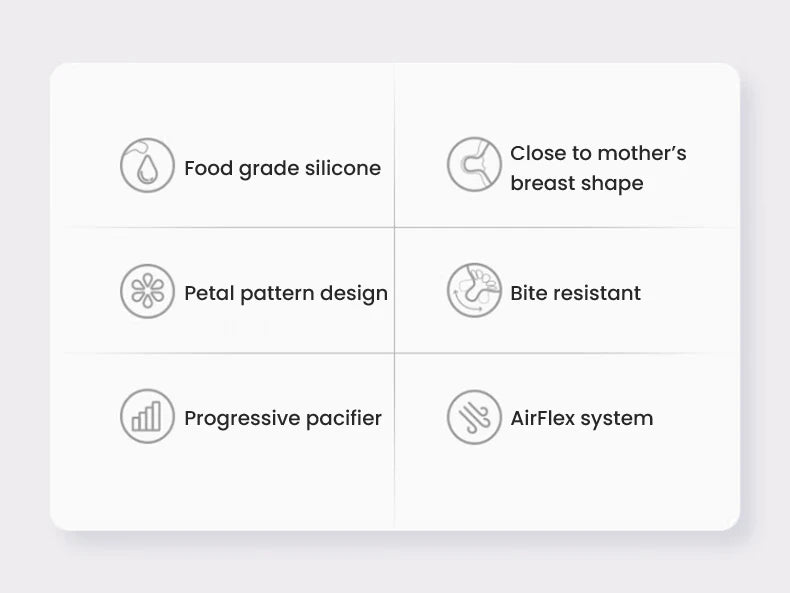Click the AirFlex system label
The height and width of the screenshot is (593, 790).
pos(582,418)
